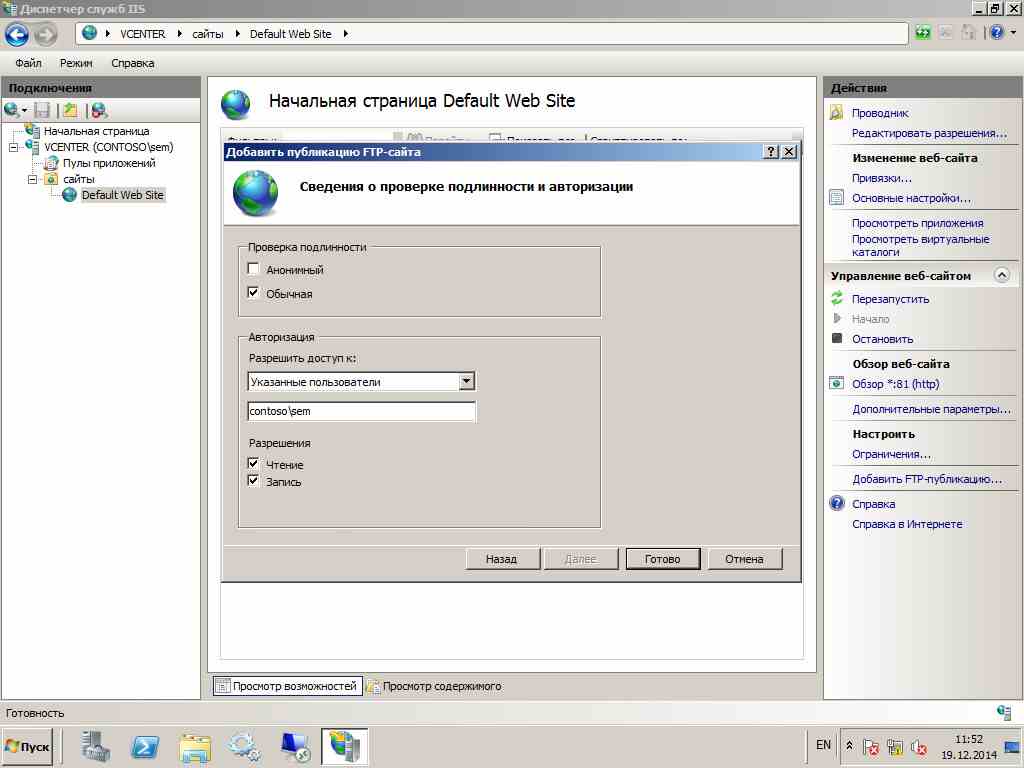Click the Обзор *:81 browse icon

(x=837, y=383)
